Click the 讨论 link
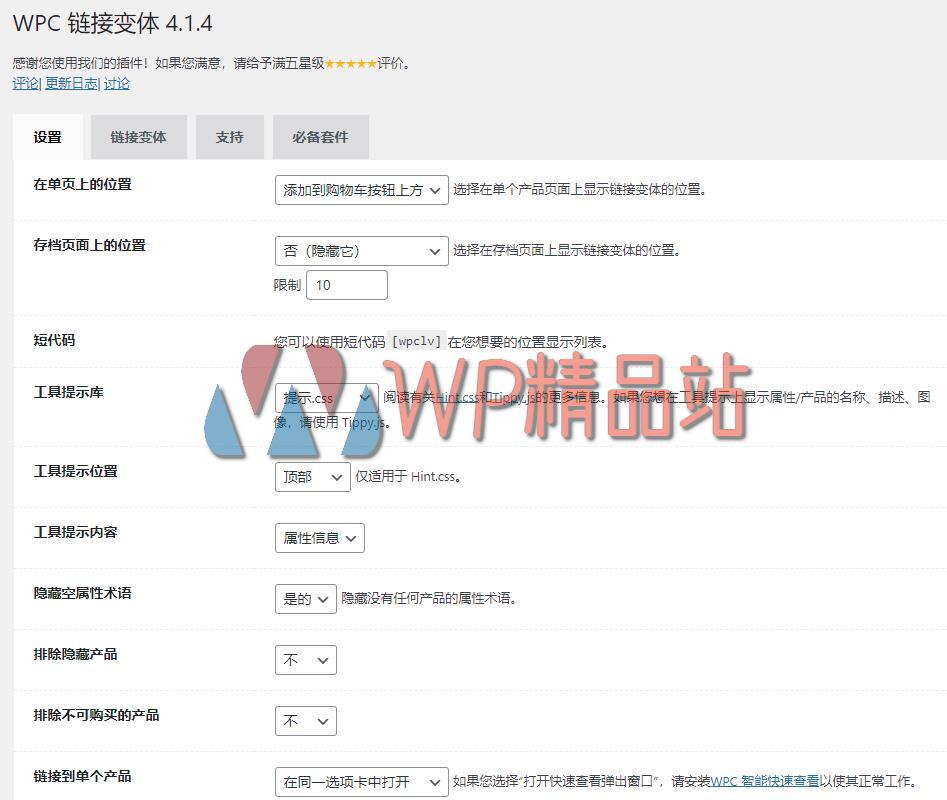 coord(116,83)
